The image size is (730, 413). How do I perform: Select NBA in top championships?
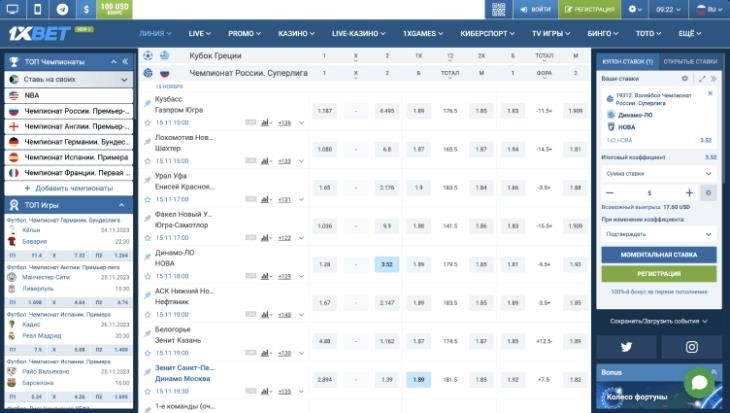[68, 95]
